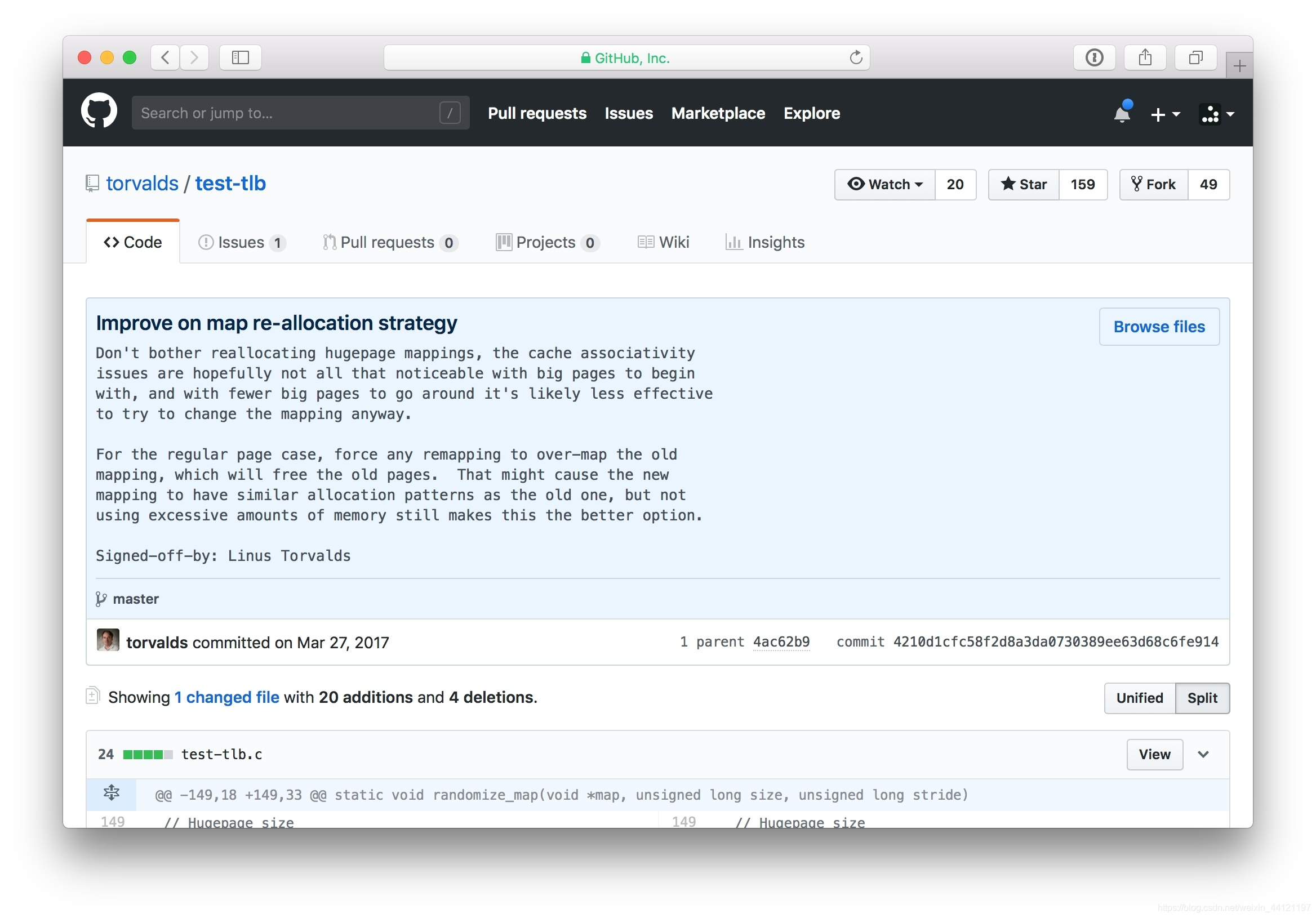Switch diff view to Unified
Screen dimensions: 1316x918
[x=1139, y=697]
